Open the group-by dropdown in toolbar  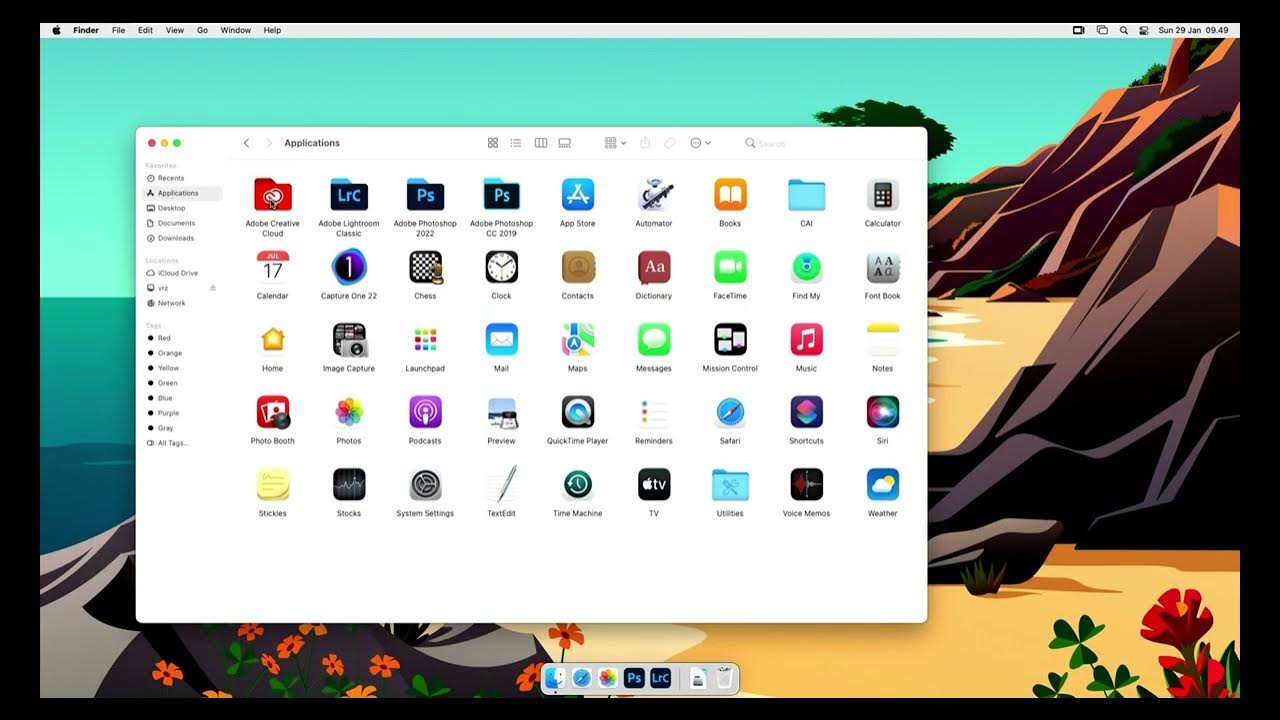tap(615, 143)
